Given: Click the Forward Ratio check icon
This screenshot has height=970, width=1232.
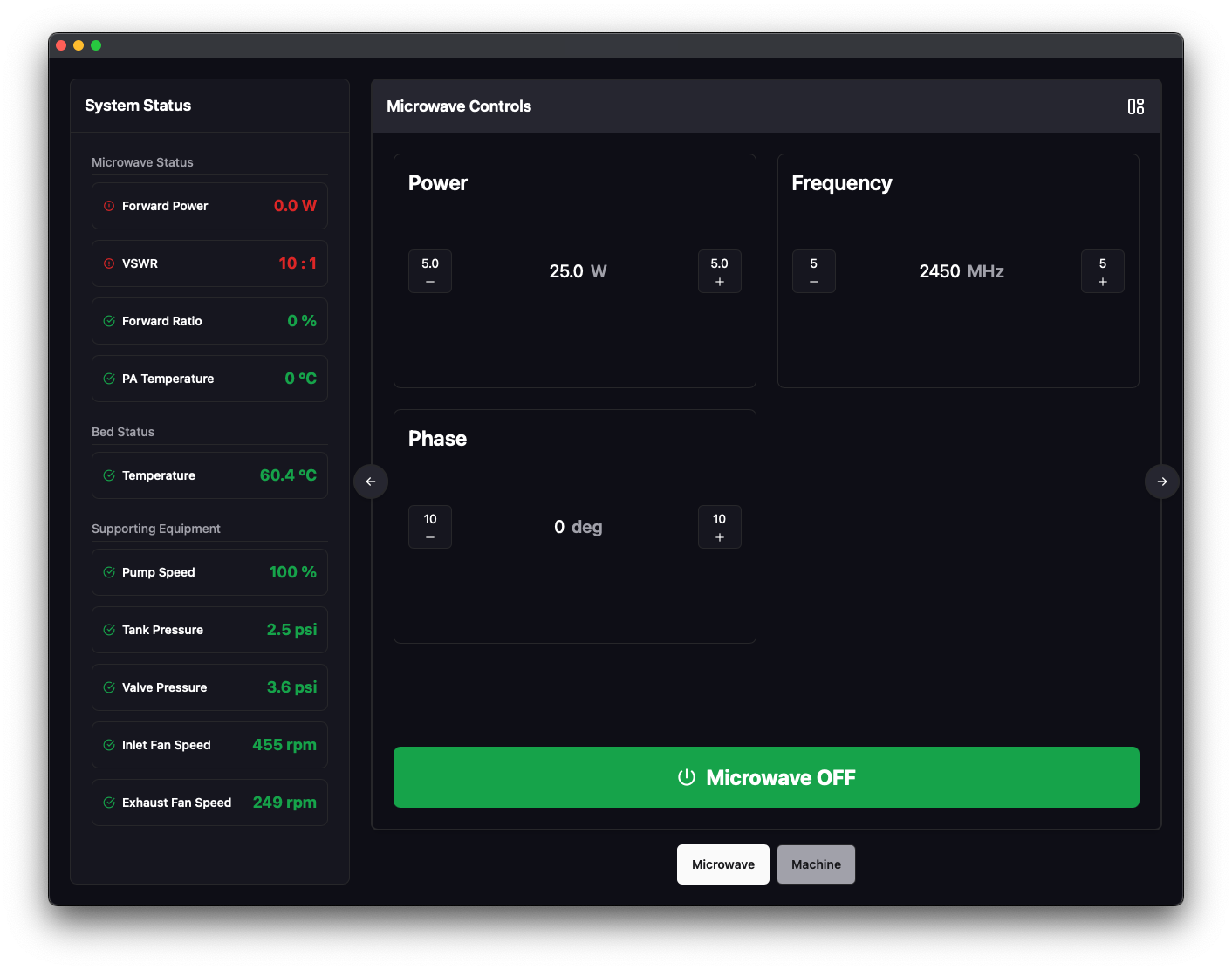Looking at the screenshot, I should [x=109, y=321].
